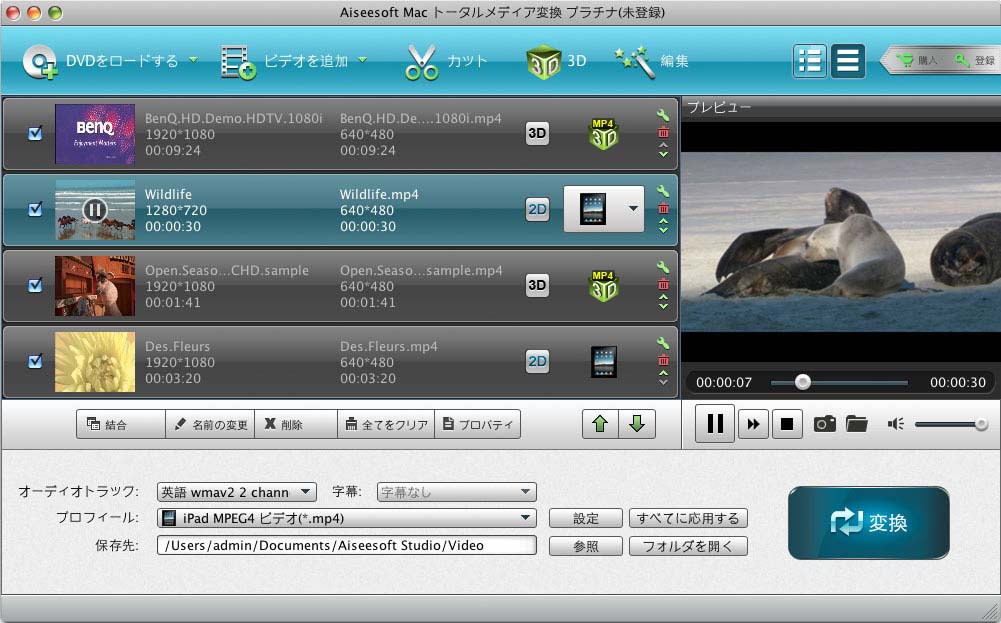The image size is (1001, 623).
Task: Mute the preview volume speaker icon
Action: click(895, 424)
